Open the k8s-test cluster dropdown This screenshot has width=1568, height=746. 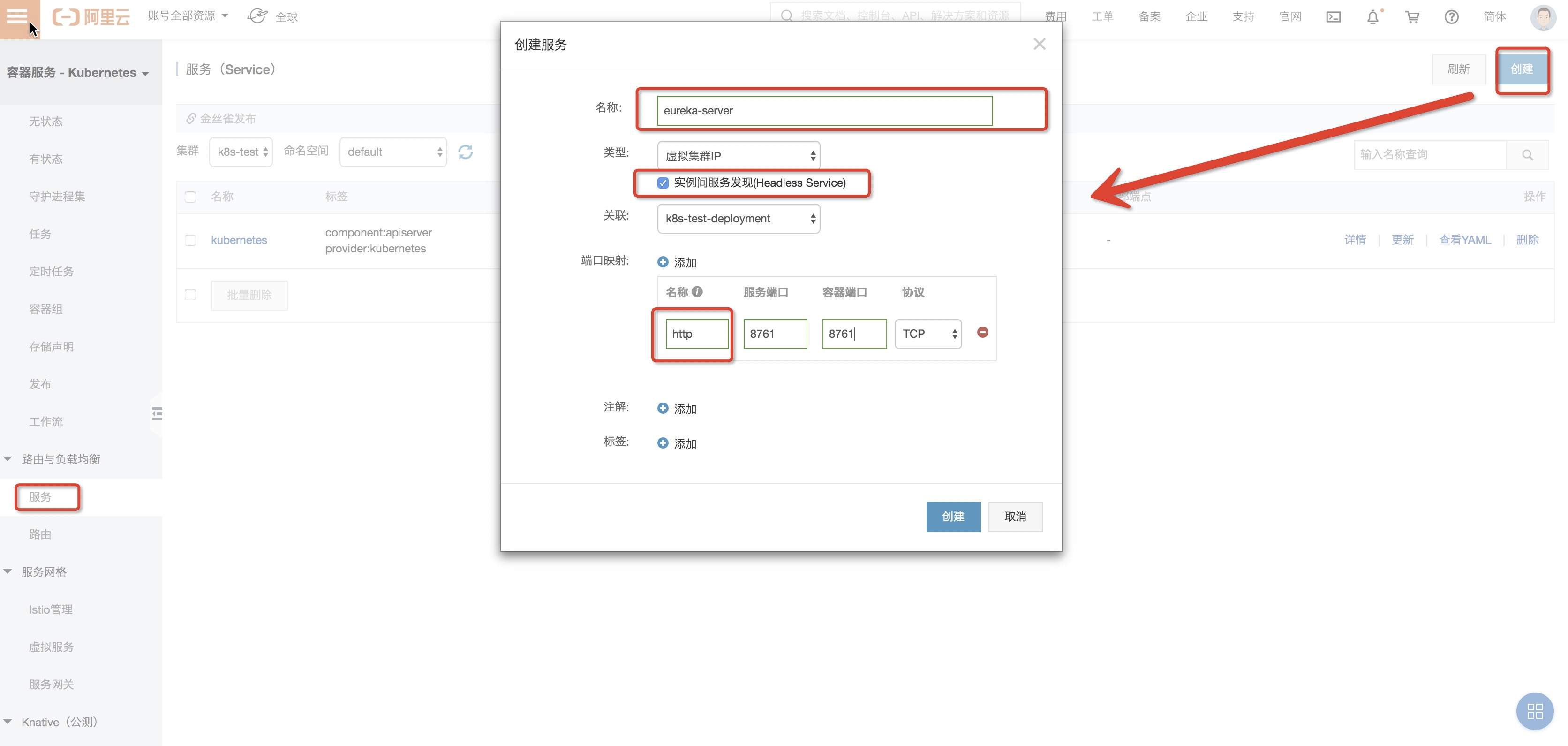coord(241,152)
